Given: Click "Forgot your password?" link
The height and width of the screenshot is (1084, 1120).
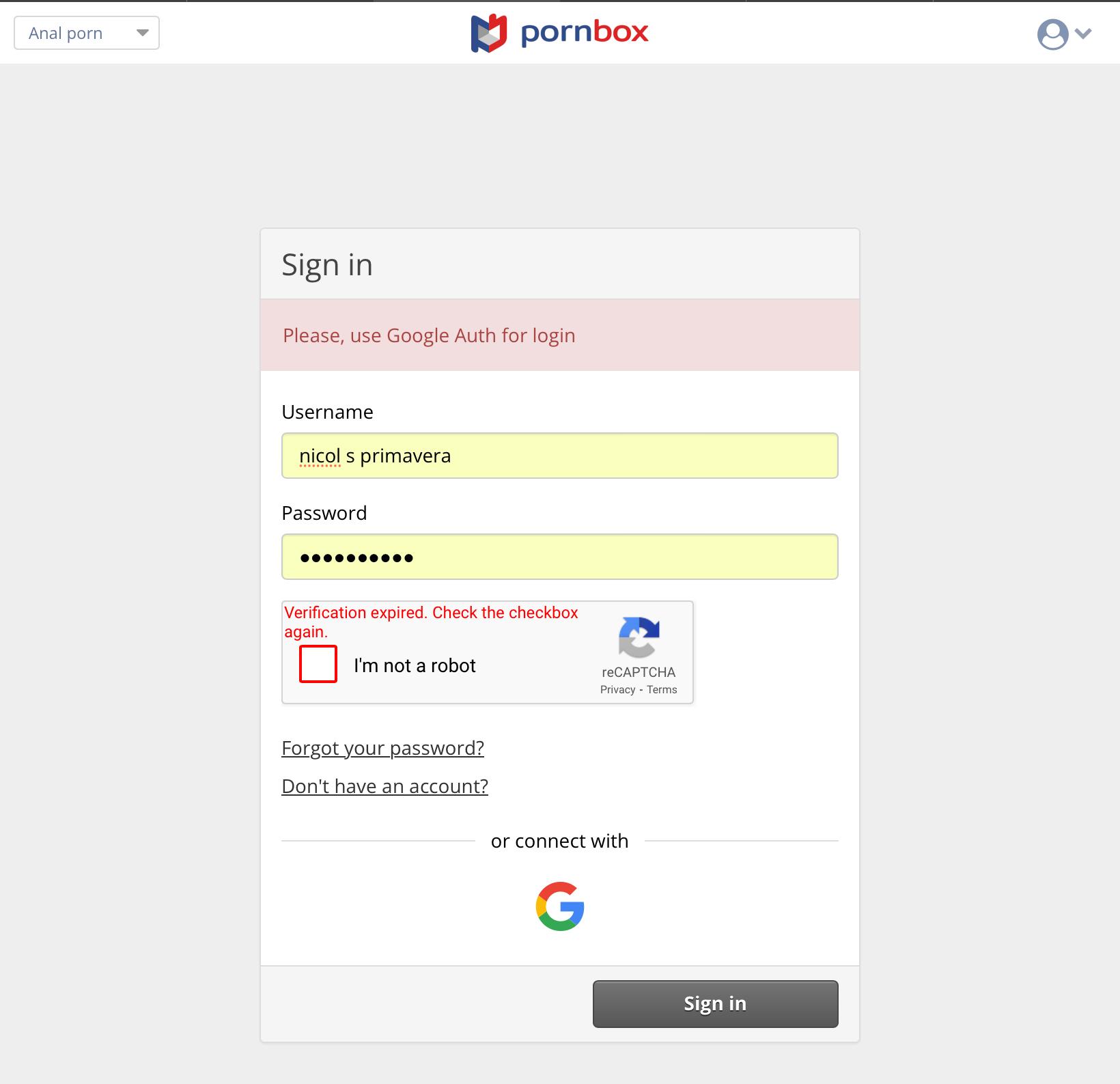Looking at the screenshot, I should pos(382,748).
